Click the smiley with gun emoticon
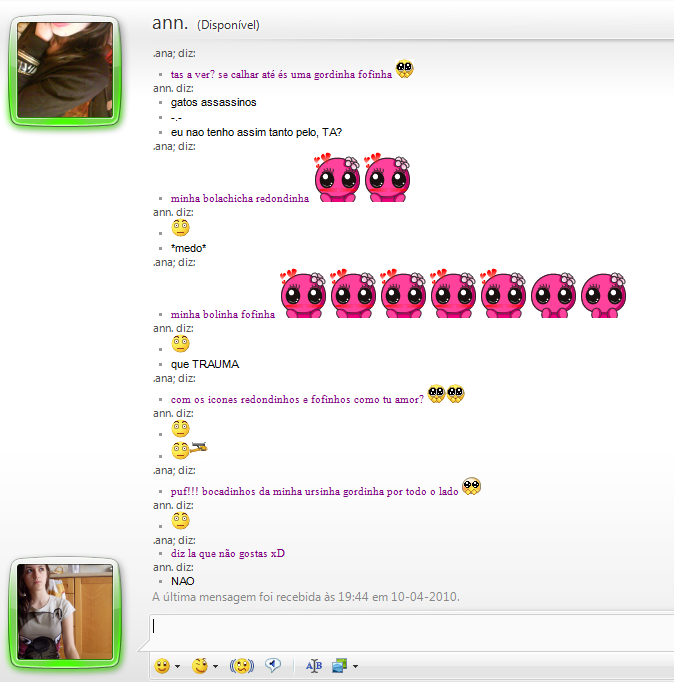The height and width of the screenshot is (682, 674). coord(188,450)
